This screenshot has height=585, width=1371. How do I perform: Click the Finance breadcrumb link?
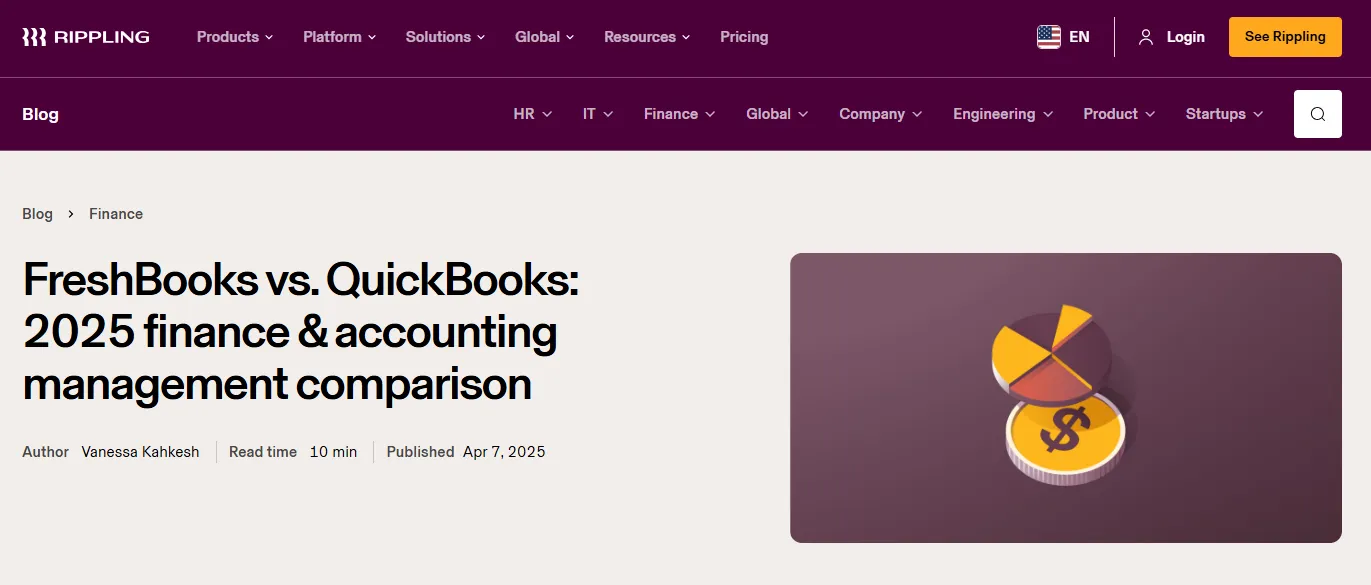point(116,214)
